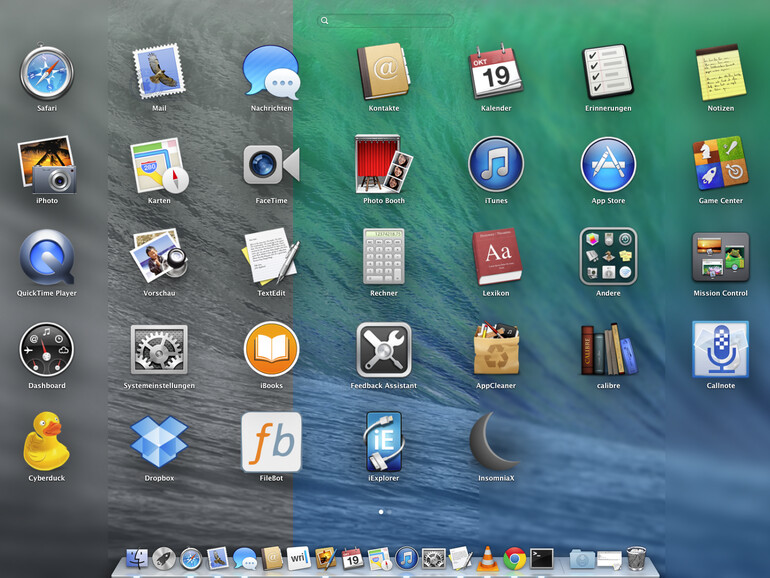Launch Game Center
770x578 pixels.
click(x=720, y=163)
